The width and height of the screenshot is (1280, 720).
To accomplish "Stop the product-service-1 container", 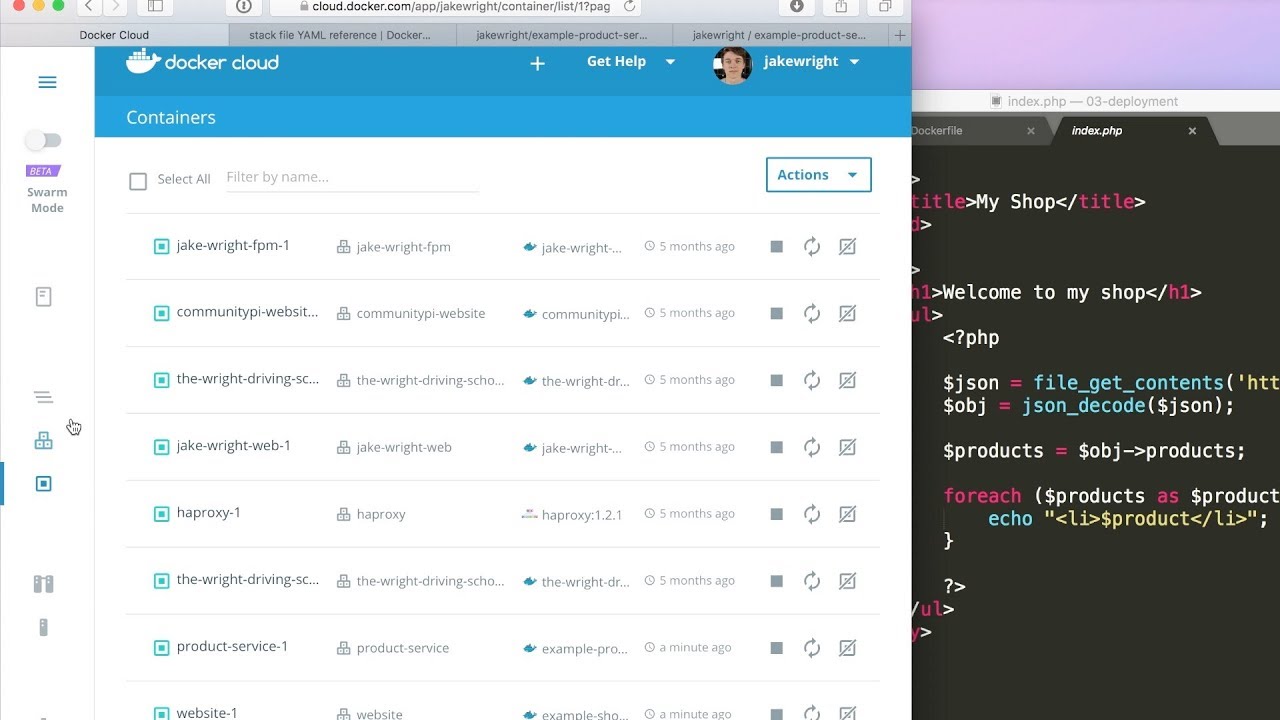I will pyautogui.click(x=776, y=649).
